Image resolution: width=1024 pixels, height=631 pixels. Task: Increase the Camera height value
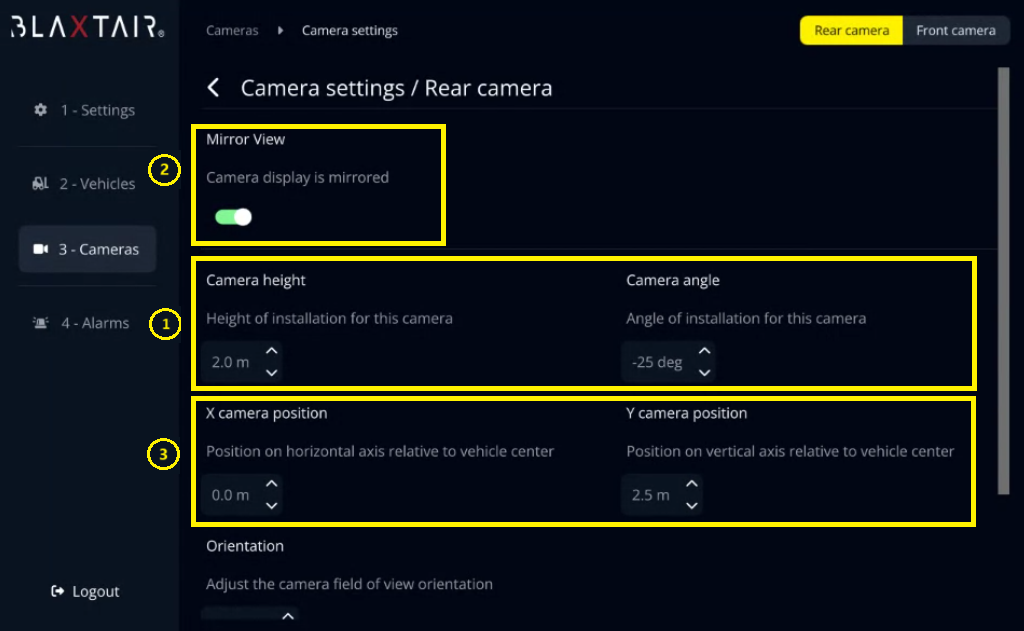[x=271, y=351]
